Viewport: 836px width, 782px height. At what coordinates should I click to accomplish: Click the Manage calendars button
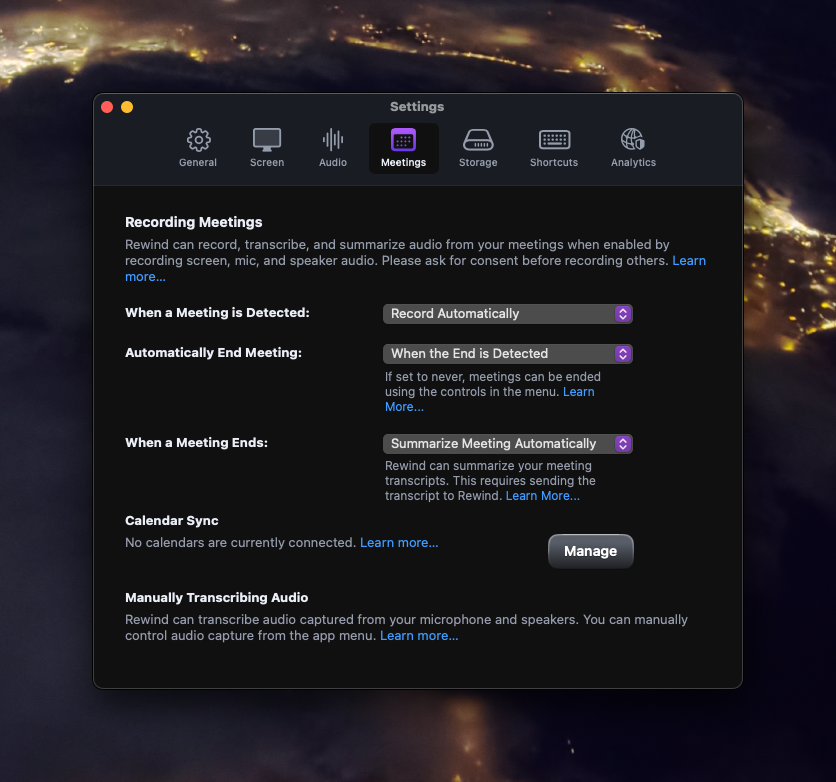[x=591, y=551]
